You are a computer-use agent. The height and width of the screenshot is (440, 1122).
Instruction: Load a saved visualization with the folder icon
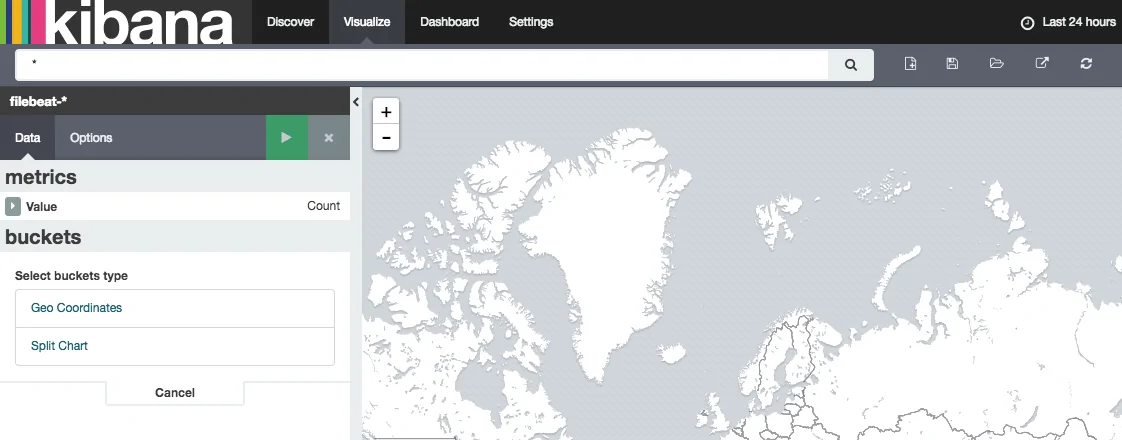(x=997, y=64)
